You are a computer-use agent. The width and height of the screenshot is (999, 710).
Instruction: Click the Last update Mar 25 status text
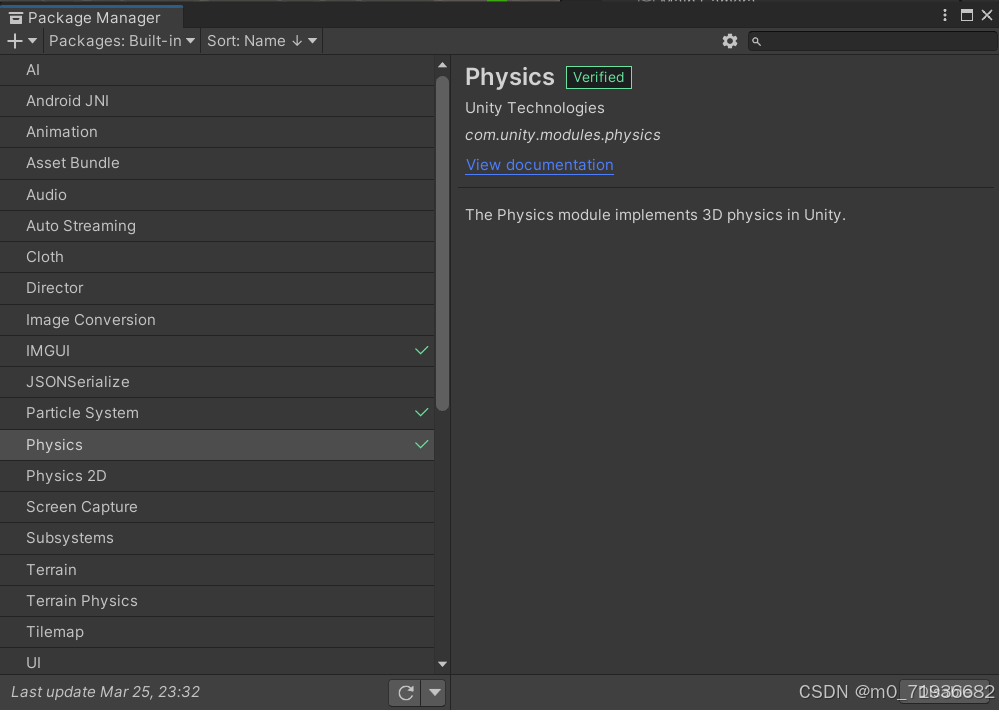[106, 692]
